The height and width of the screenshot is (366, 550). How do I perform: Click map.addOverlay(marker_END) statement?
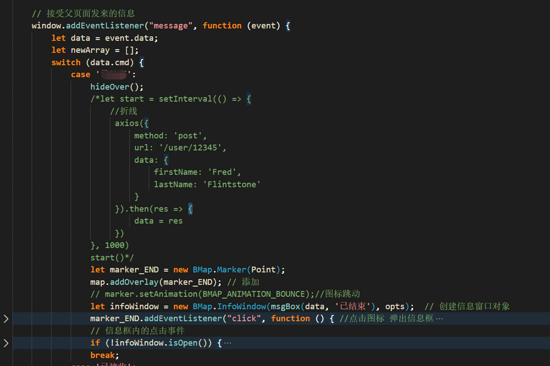pyautogui.click(x=156, y=282)
